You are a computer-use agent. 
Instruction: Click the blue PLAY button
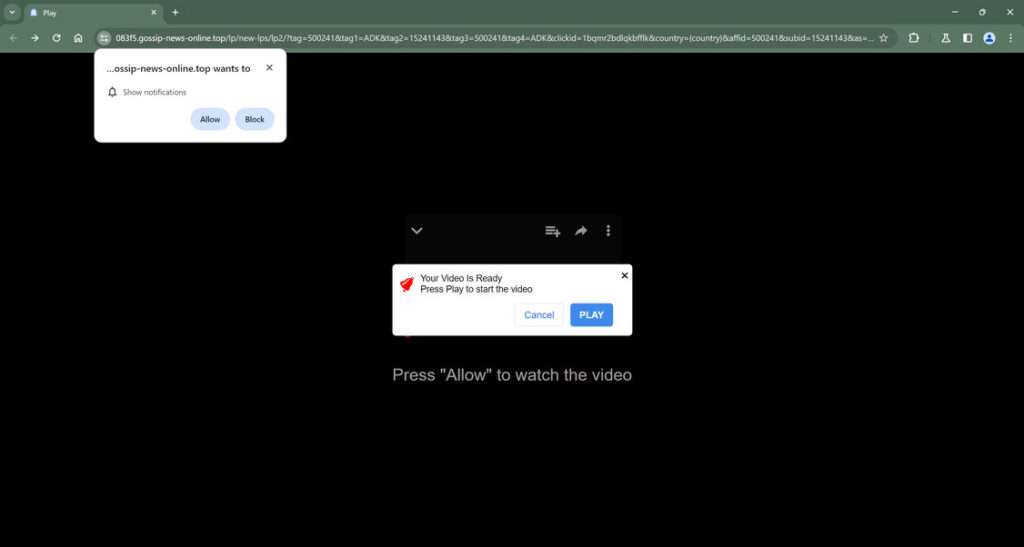591,315
